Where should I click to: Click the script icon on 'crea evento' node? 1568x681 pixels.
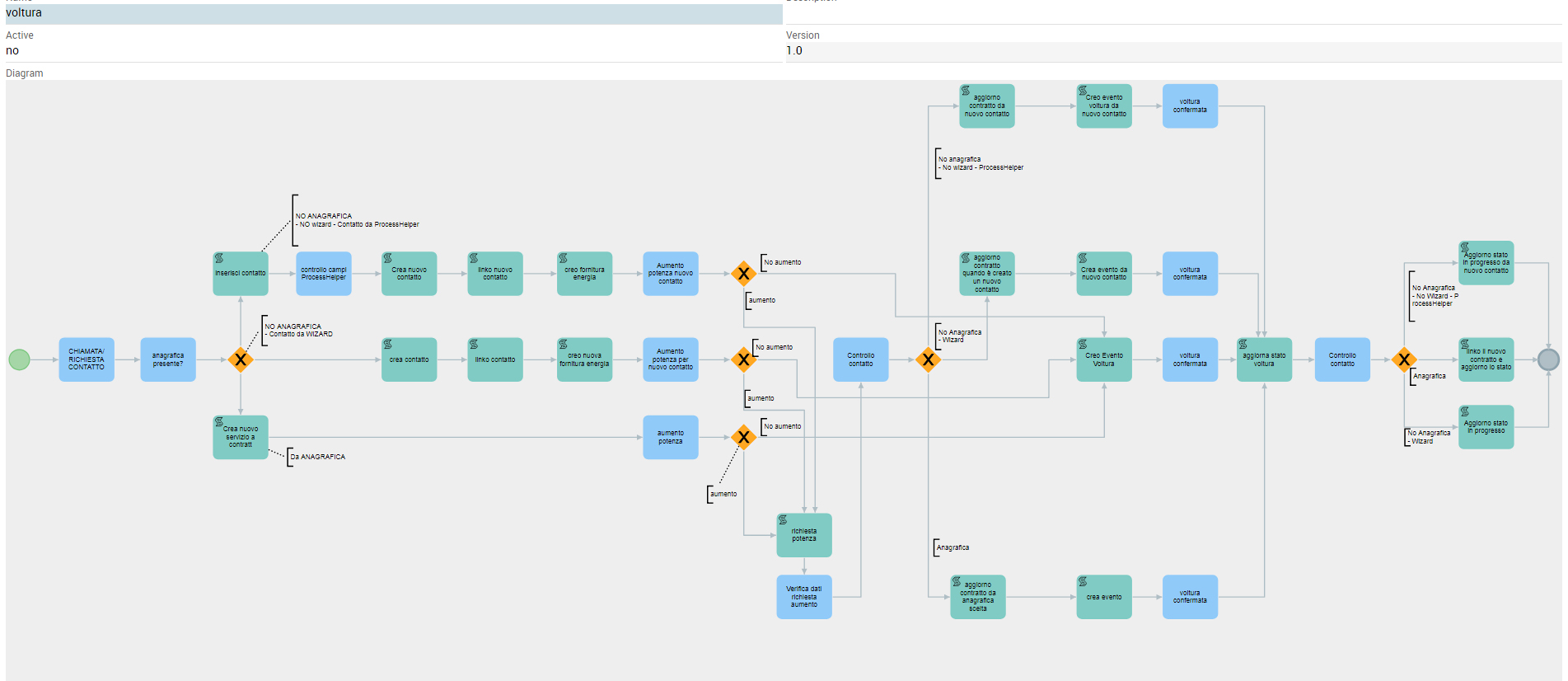[1083, 581]
